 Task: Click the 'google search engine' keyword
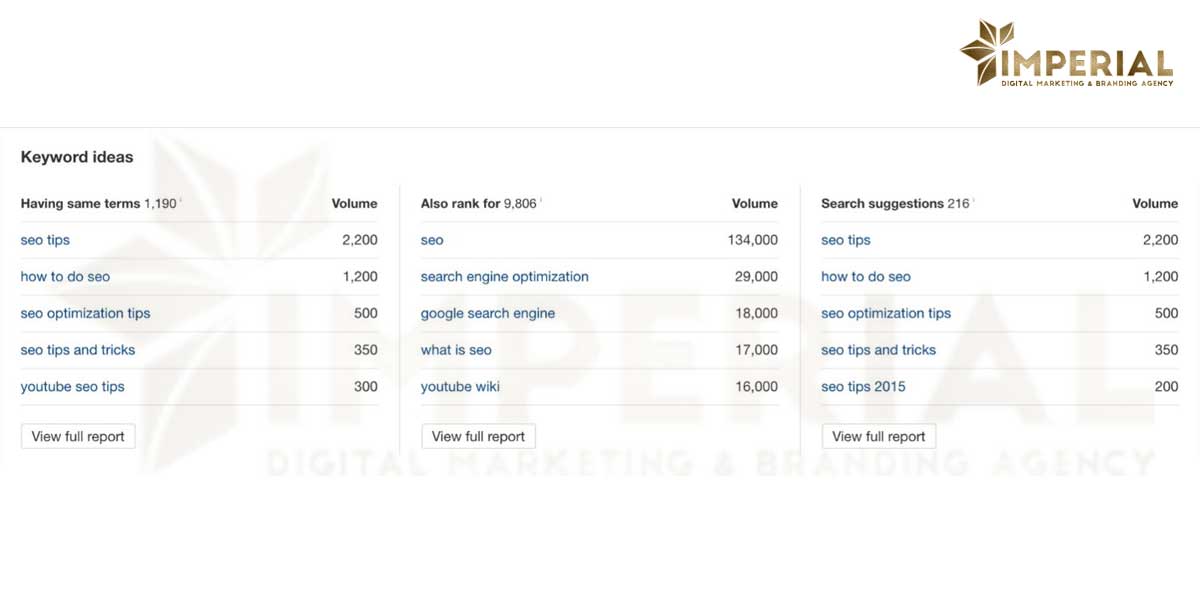[x=487, y=313]
